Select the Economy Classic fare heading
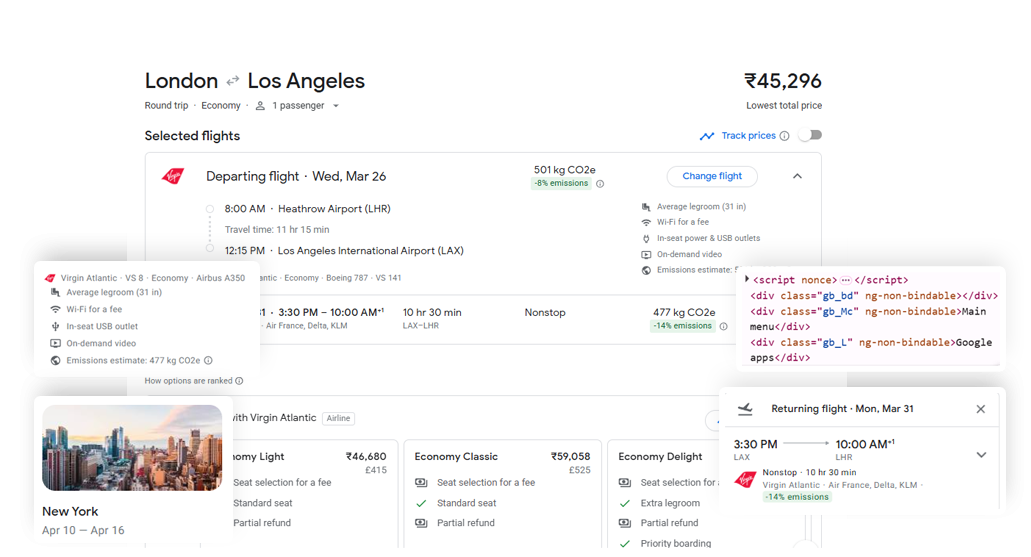Screen dimensions: 1031x557 pyautogui.click(x=456, y=456)
